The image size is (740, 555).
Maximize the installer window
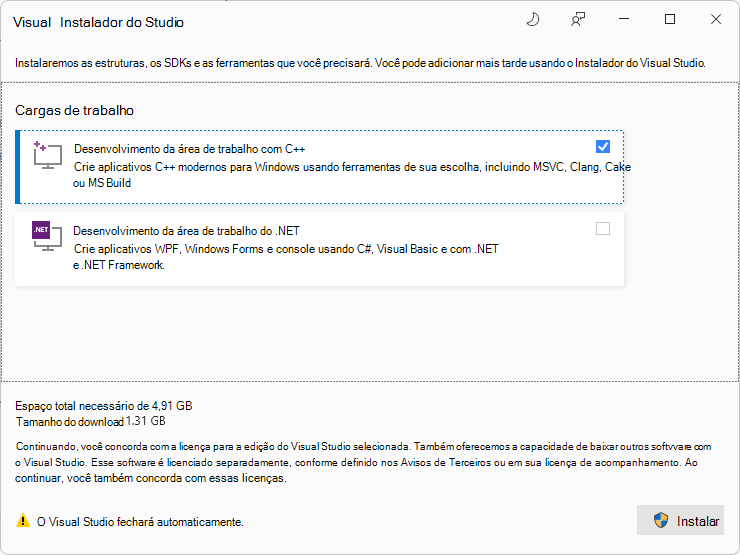tap(670, 19)
